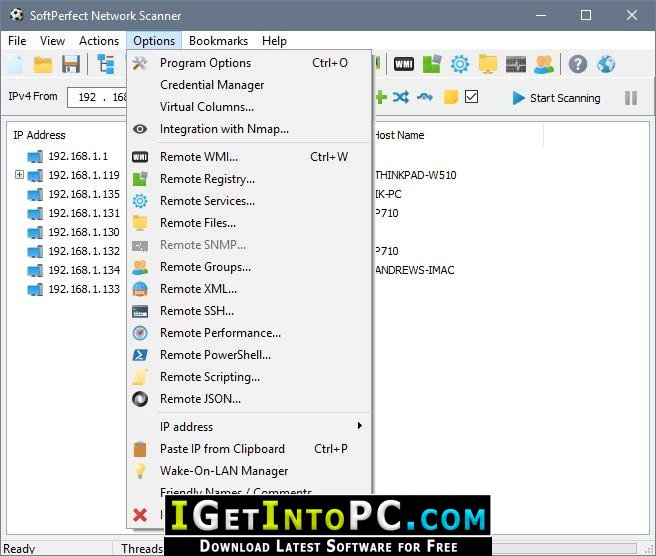Click the THINKPAD-W510 host name
The image size is (656, 556).
tap(416, 175)
